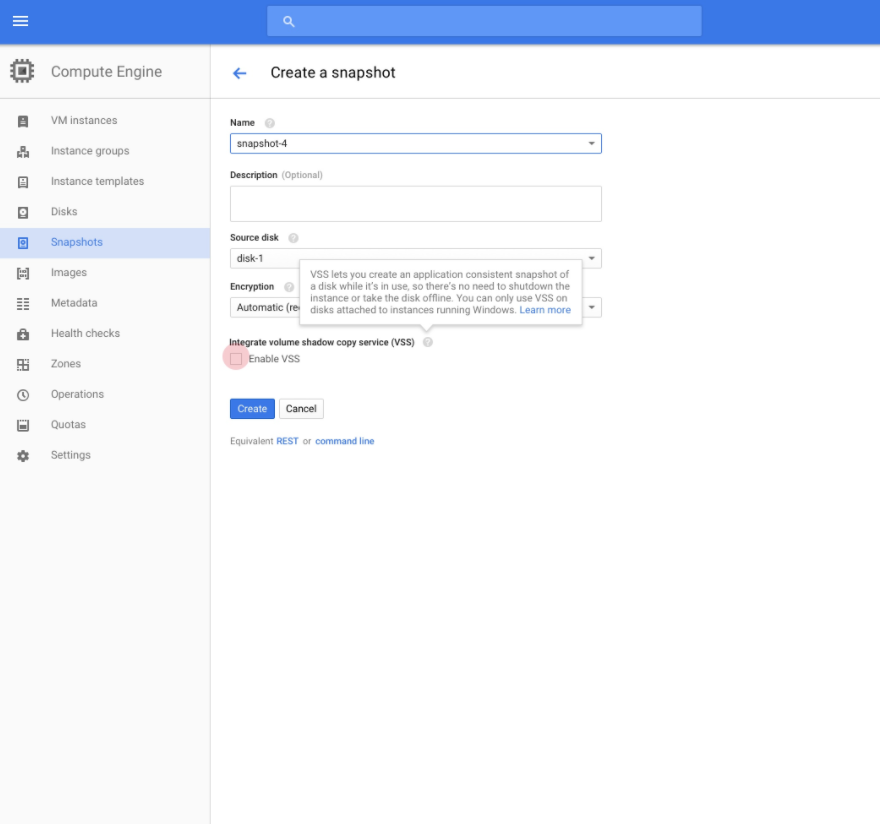Viewport: 880px width, 824px height.
Task: Click the VSS help question mark icon
Action: click(x=428, y=342)
